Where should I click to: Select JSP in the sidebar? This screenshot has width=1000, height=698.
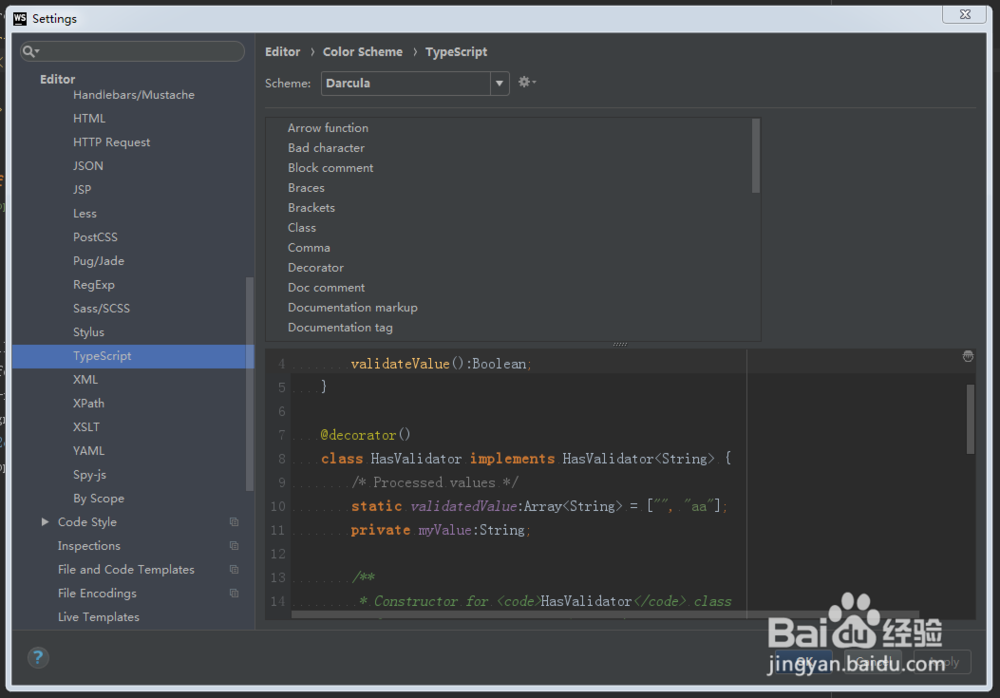tap(82, 189)
